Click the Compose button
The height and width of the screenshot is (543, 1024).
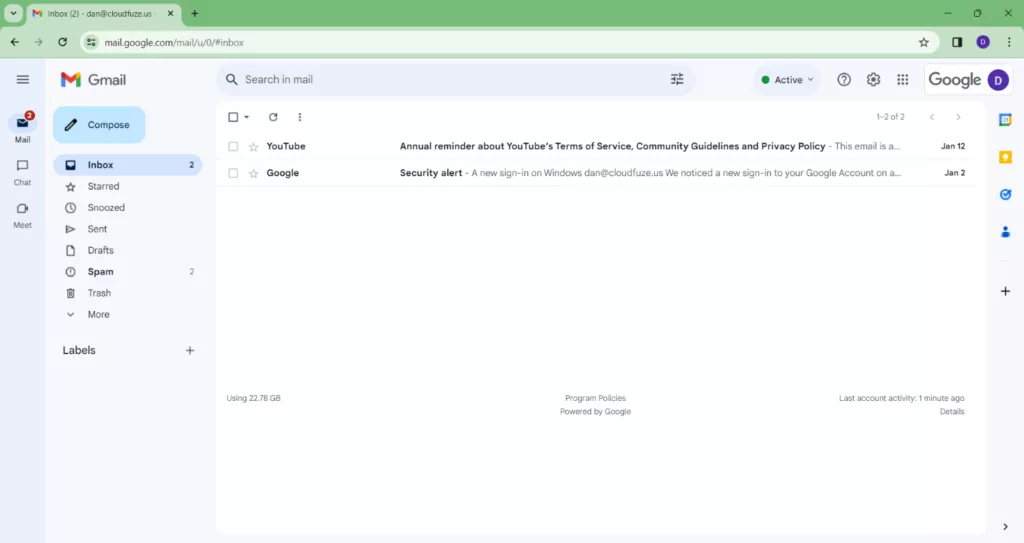pos(99,125)
